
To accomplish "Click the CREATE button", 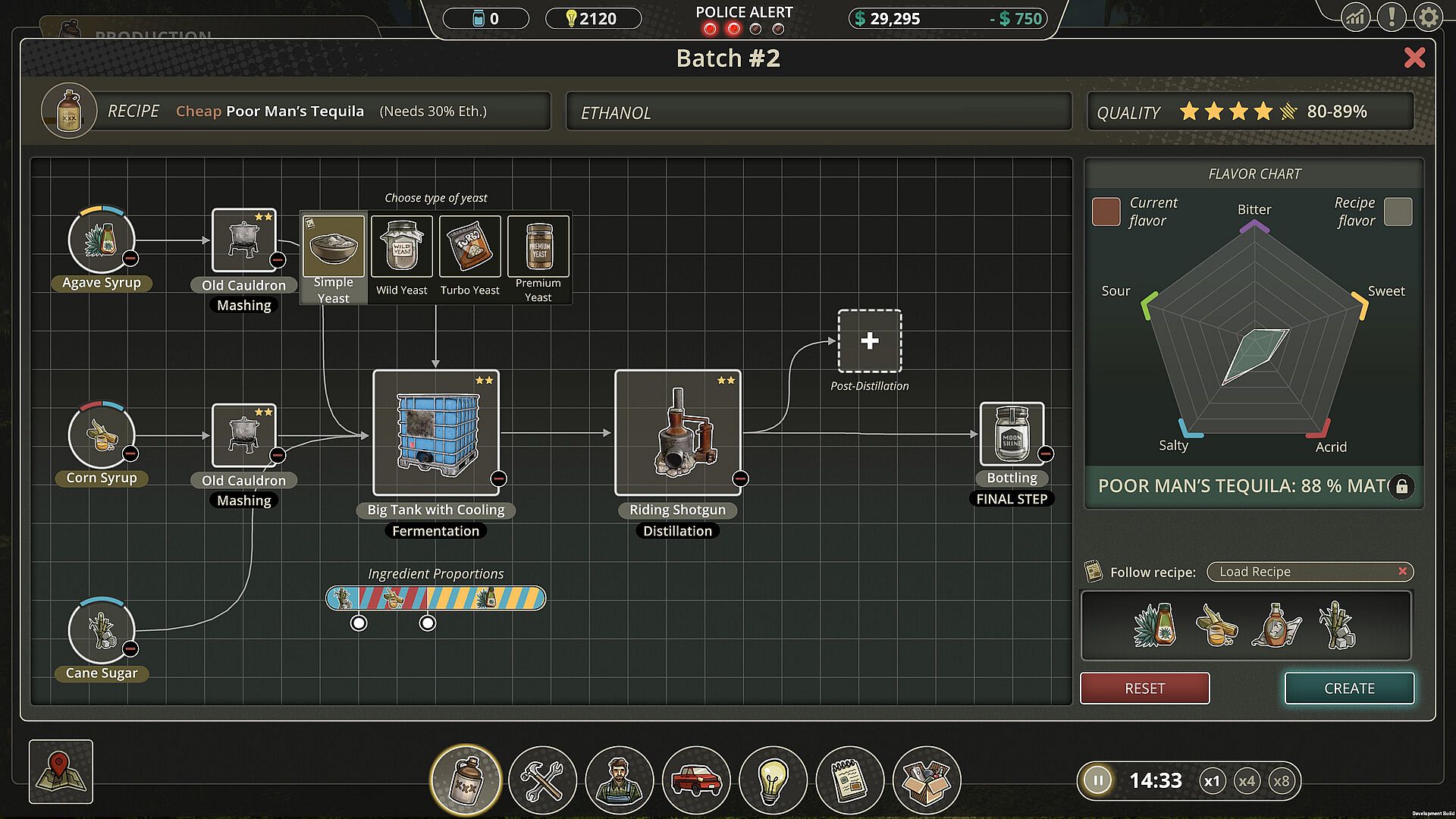I will pos(1348,688).
